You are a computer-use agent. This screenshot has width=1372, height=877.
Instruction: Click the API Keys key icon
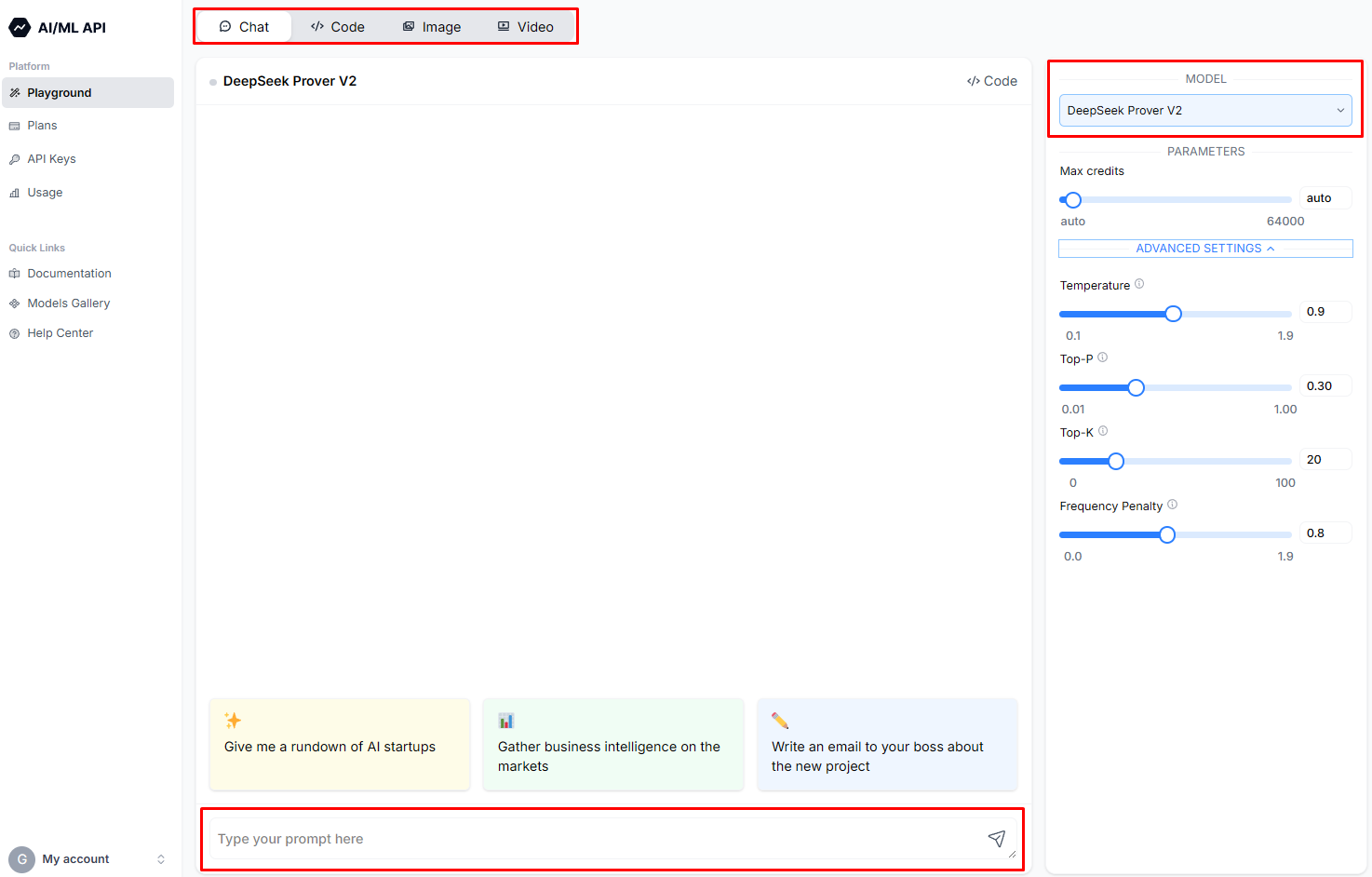click(15, 159)
